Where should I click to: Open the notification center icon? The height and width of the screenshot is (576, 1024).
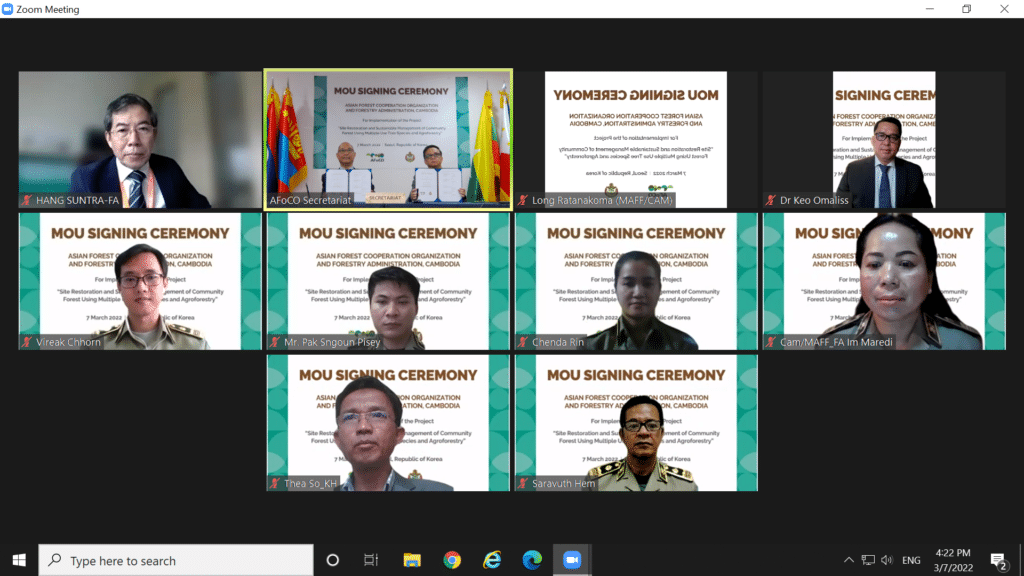pyautogui.click(x=997, y=560)
